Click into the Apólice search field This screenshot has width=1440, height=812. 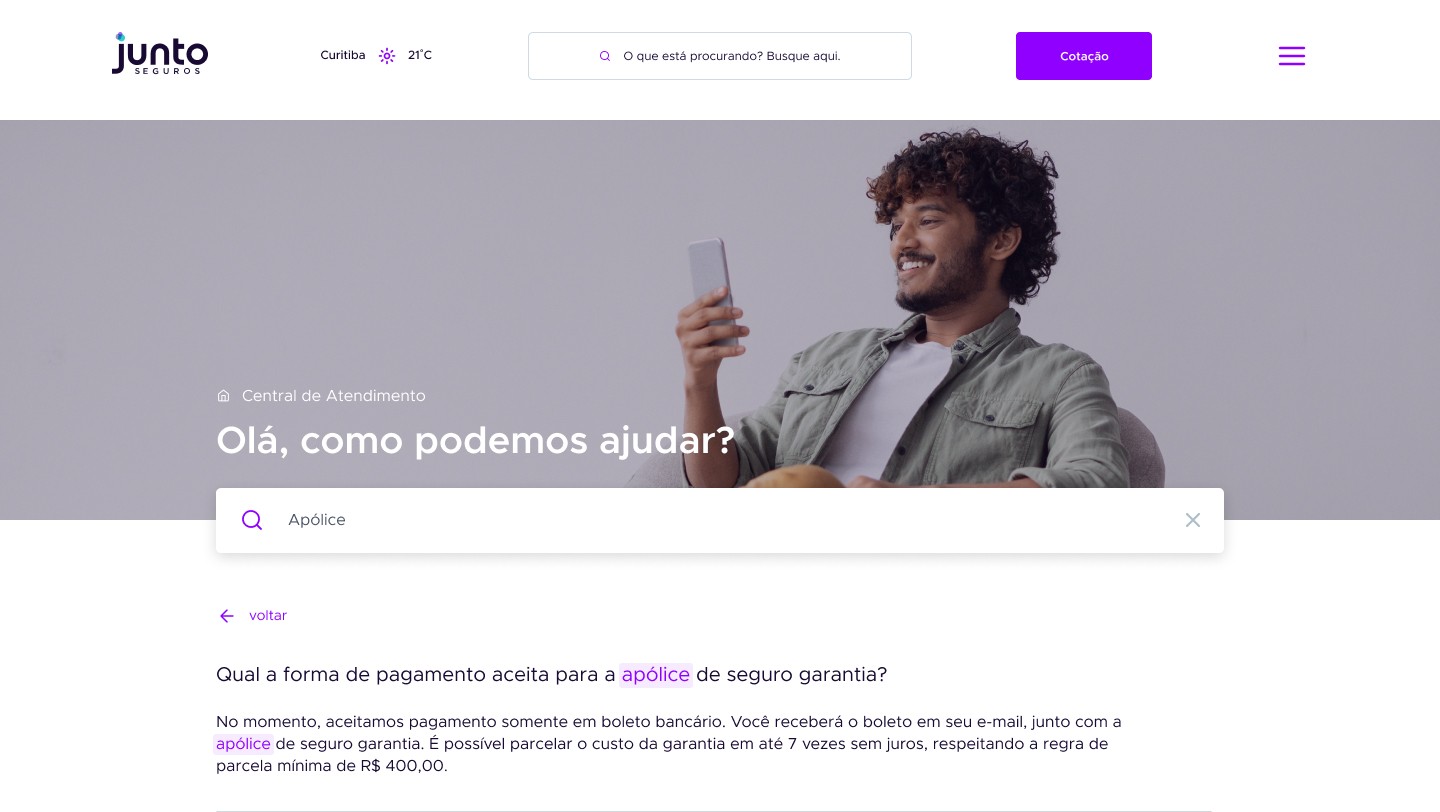[720, 520]
